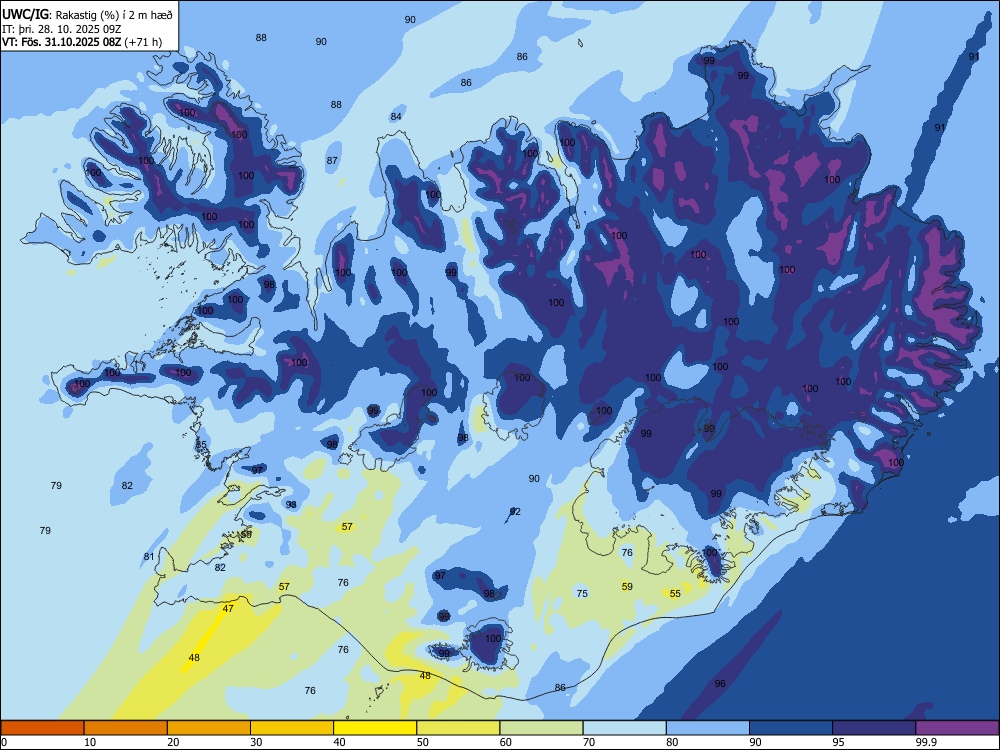Click the legend label '50'
1000x750 pixels.
tap(423, 742)
